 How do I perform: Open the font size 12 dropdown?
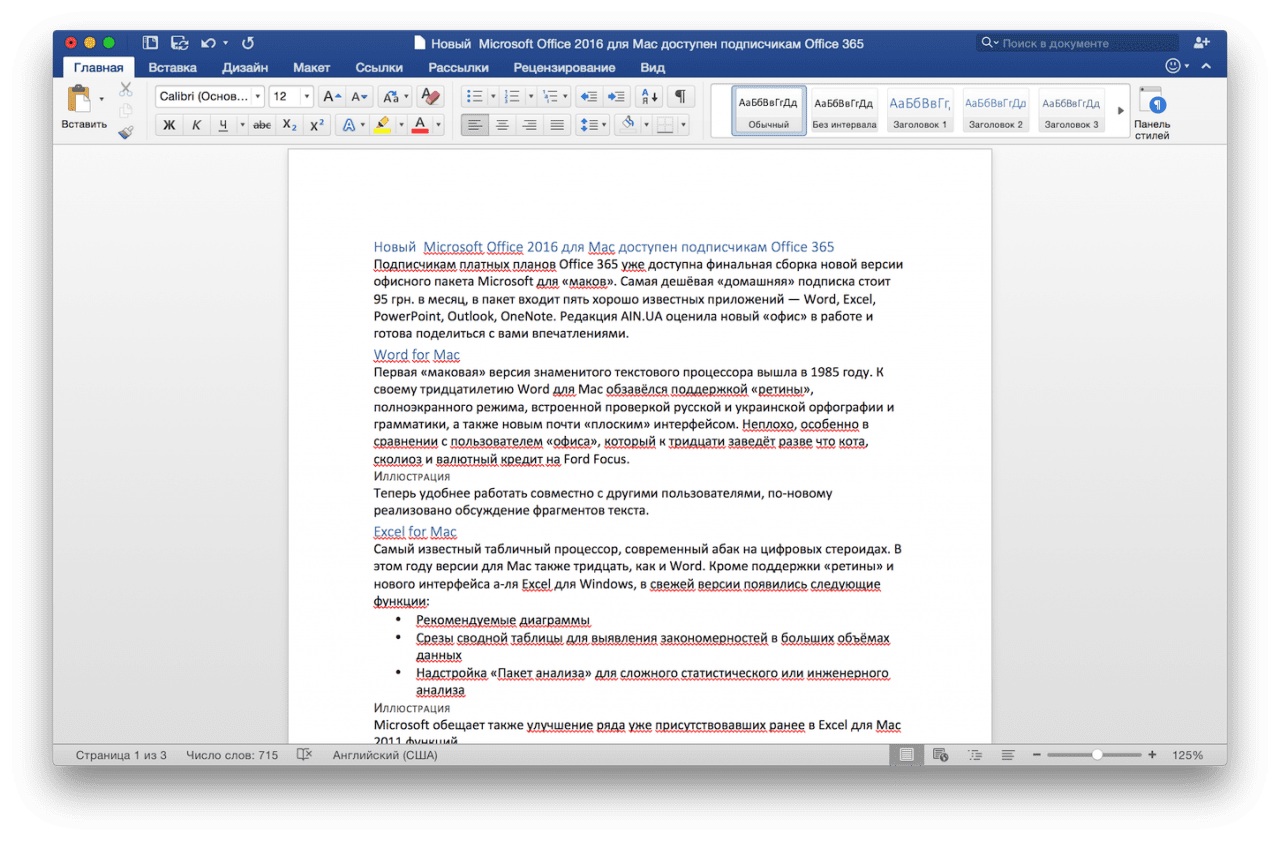tap(306, 97)
